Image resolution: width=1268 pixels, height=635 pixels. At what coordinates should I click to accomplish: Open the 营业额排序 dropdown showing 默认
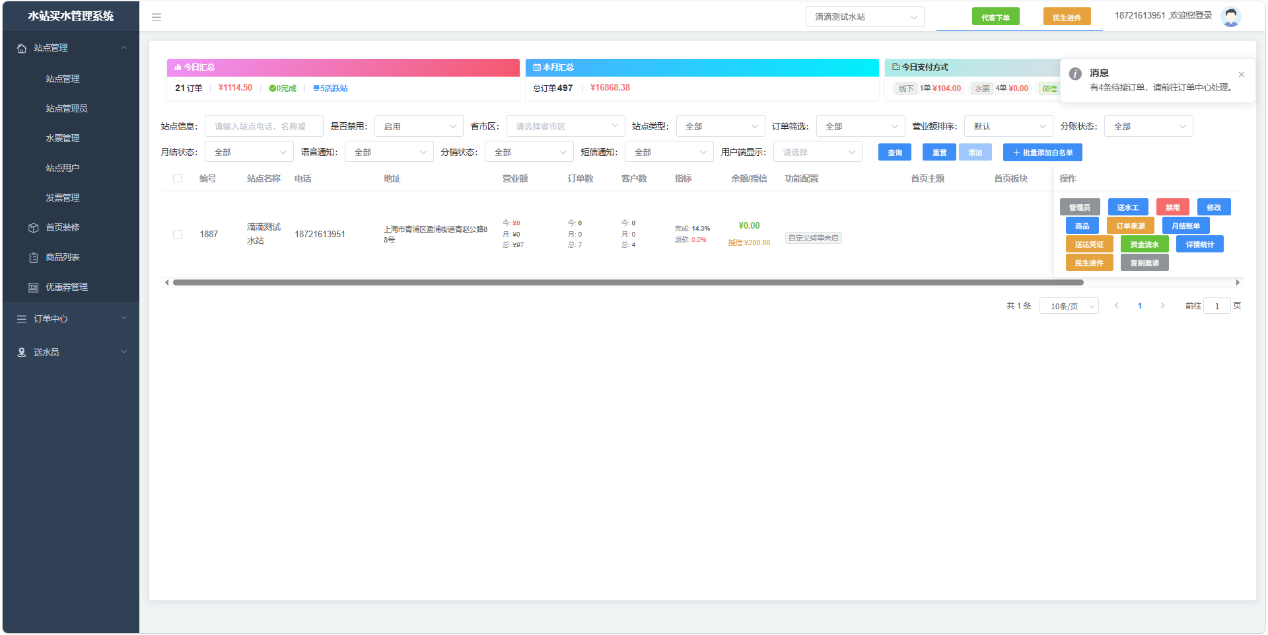1007,126
